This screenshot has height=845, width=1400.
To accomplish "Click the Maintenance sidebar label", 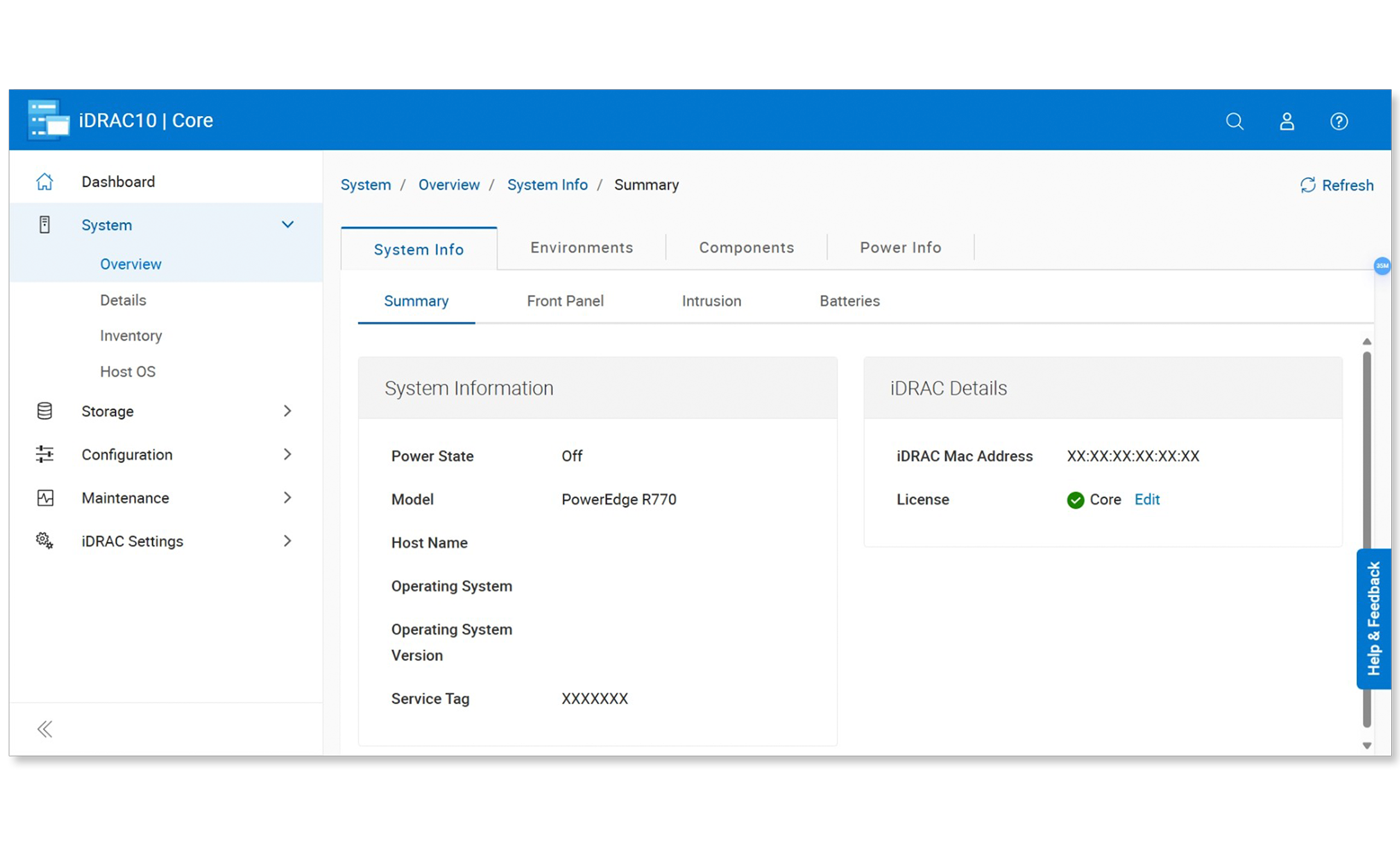I will (x=125, y=498).
